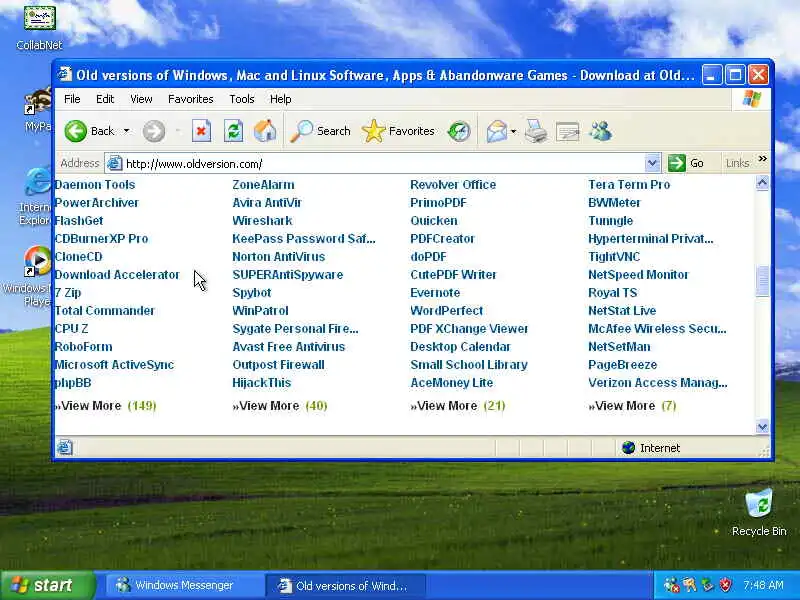
Task: Refresh the page using the toolbar icon
Action: tap(233, 131)
